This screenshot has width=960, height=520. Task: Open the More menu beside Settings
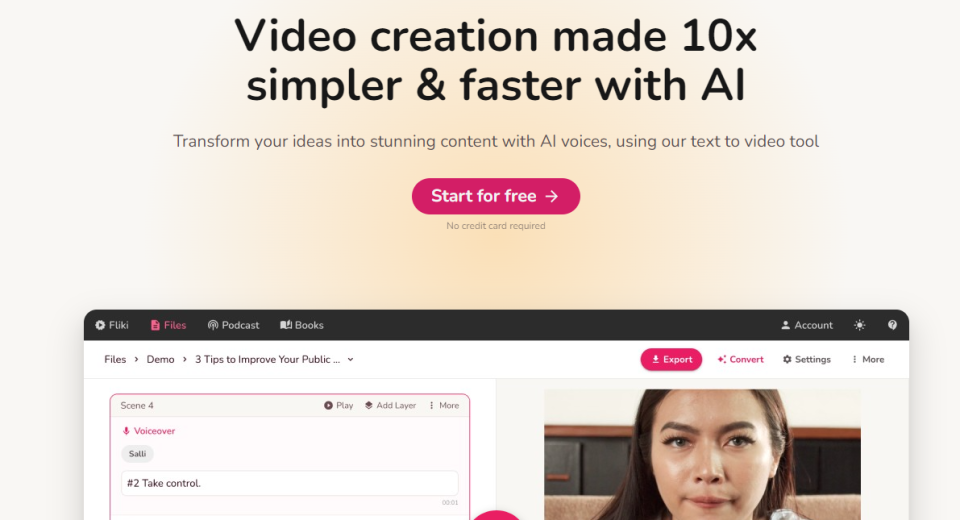(868, 360)
